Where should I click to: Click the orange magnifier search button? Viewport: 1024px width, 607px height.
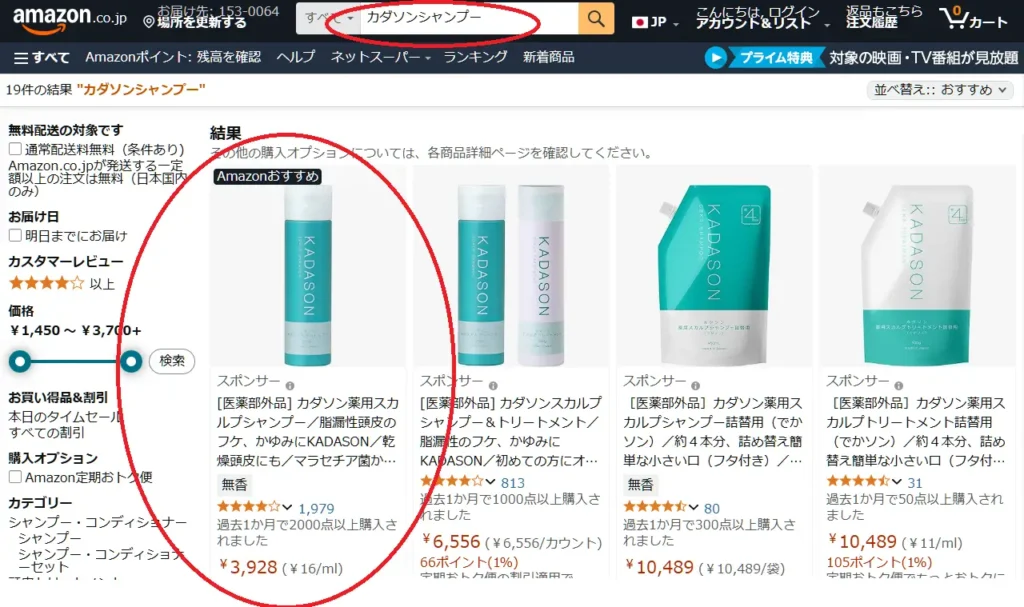point(596,18)
